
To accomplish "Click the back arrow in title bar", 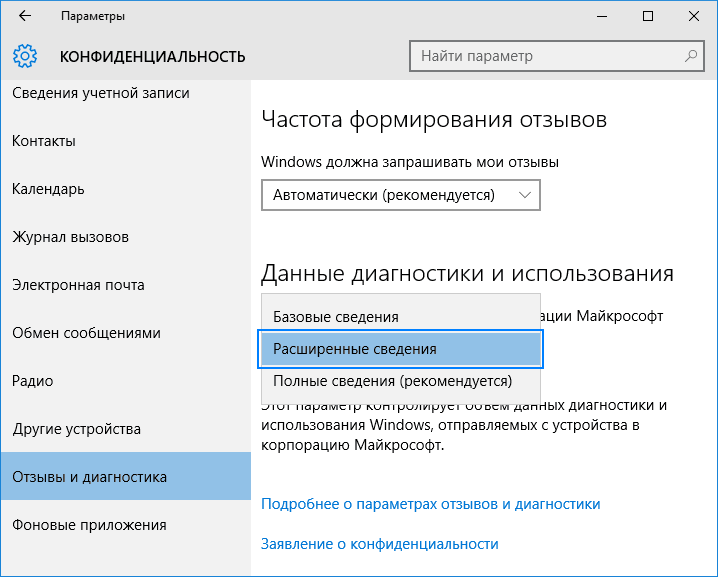I will 24,17.
